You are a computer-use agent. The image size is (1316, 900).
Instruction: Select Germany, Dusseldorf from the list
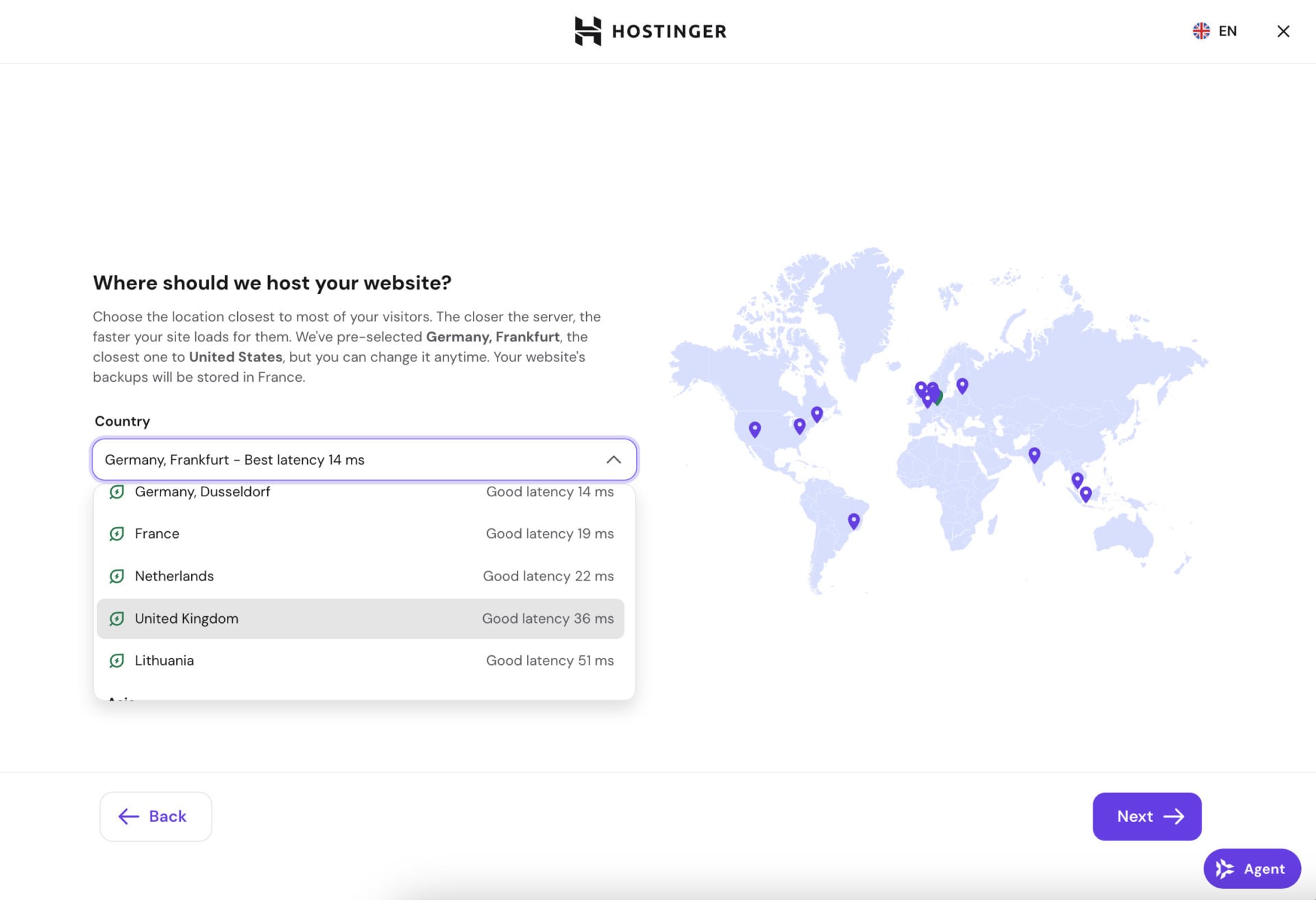click(x=361, y=492)
